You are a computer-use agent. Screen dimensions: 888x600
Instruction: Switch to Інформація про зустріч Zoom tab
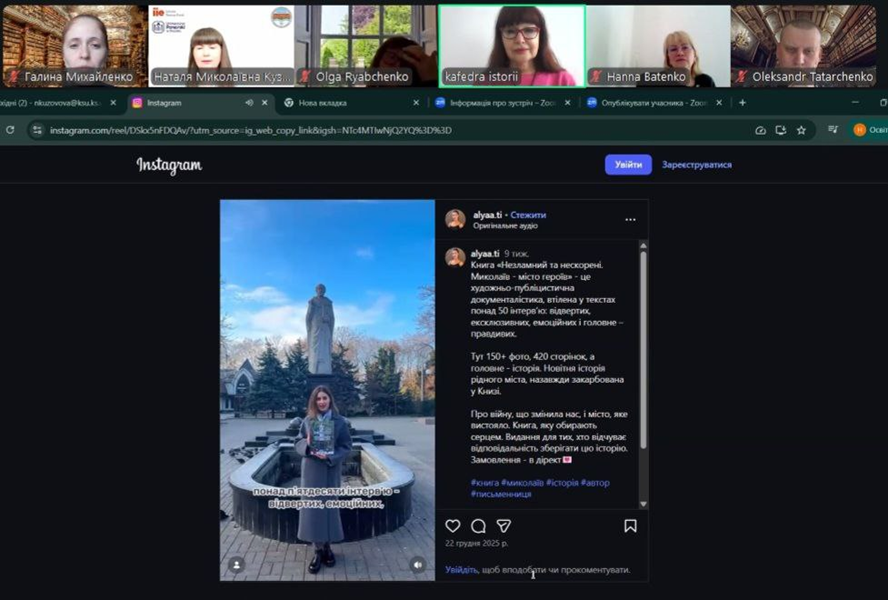tap(495, 102)
